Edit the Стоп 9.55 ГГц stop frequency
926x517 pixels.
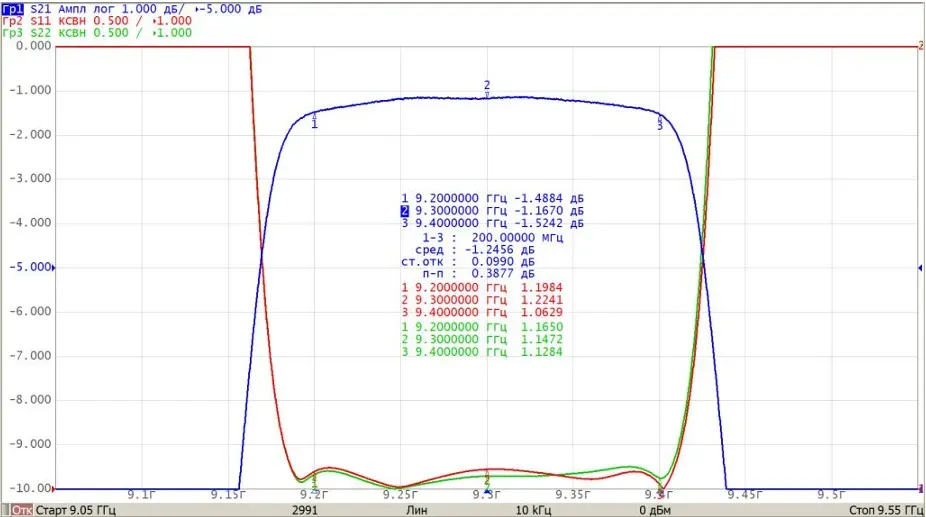point(886,510)
